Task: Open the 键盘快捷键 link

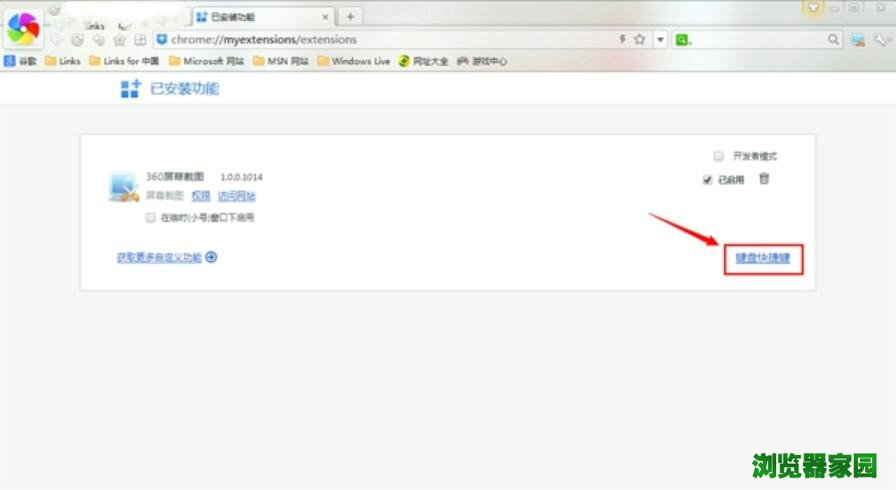Action: [x=763, y=258]
